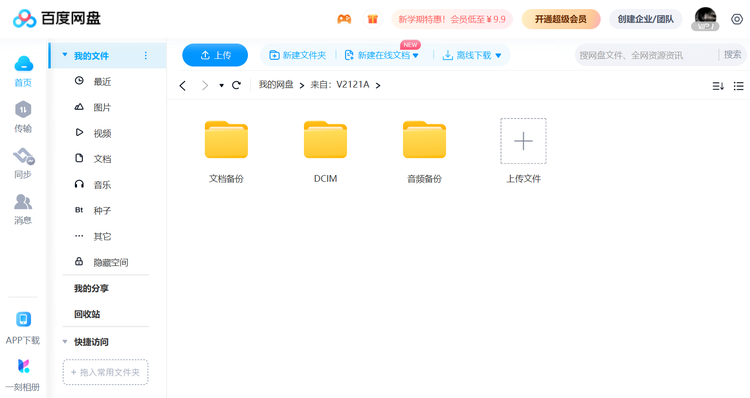Viewport: 750px width, 398px height.
Task: Click the user avatar
Action: [x=705, y=19]
